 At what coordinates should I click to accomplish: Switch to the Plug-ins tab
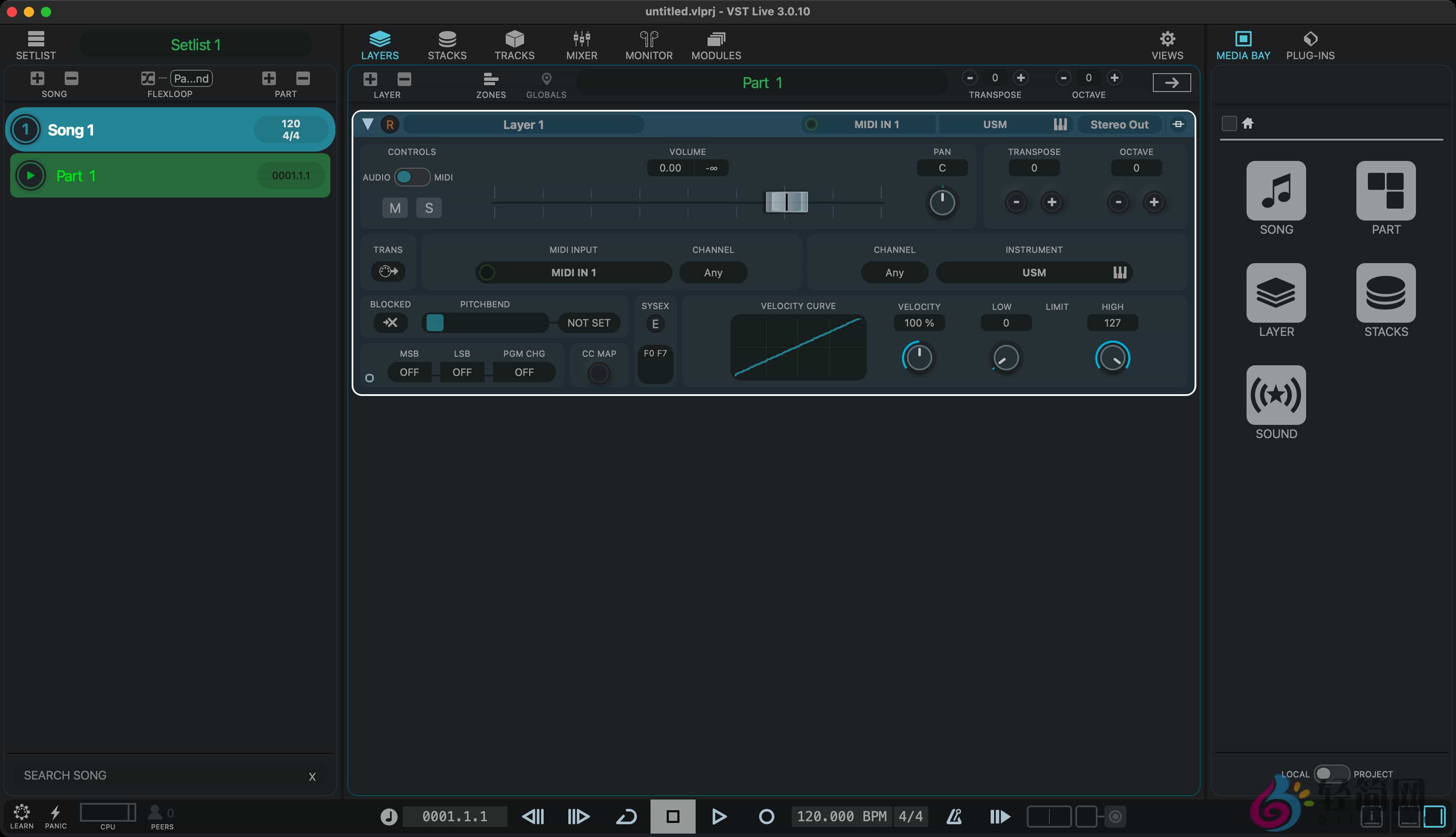(1310, 45)
